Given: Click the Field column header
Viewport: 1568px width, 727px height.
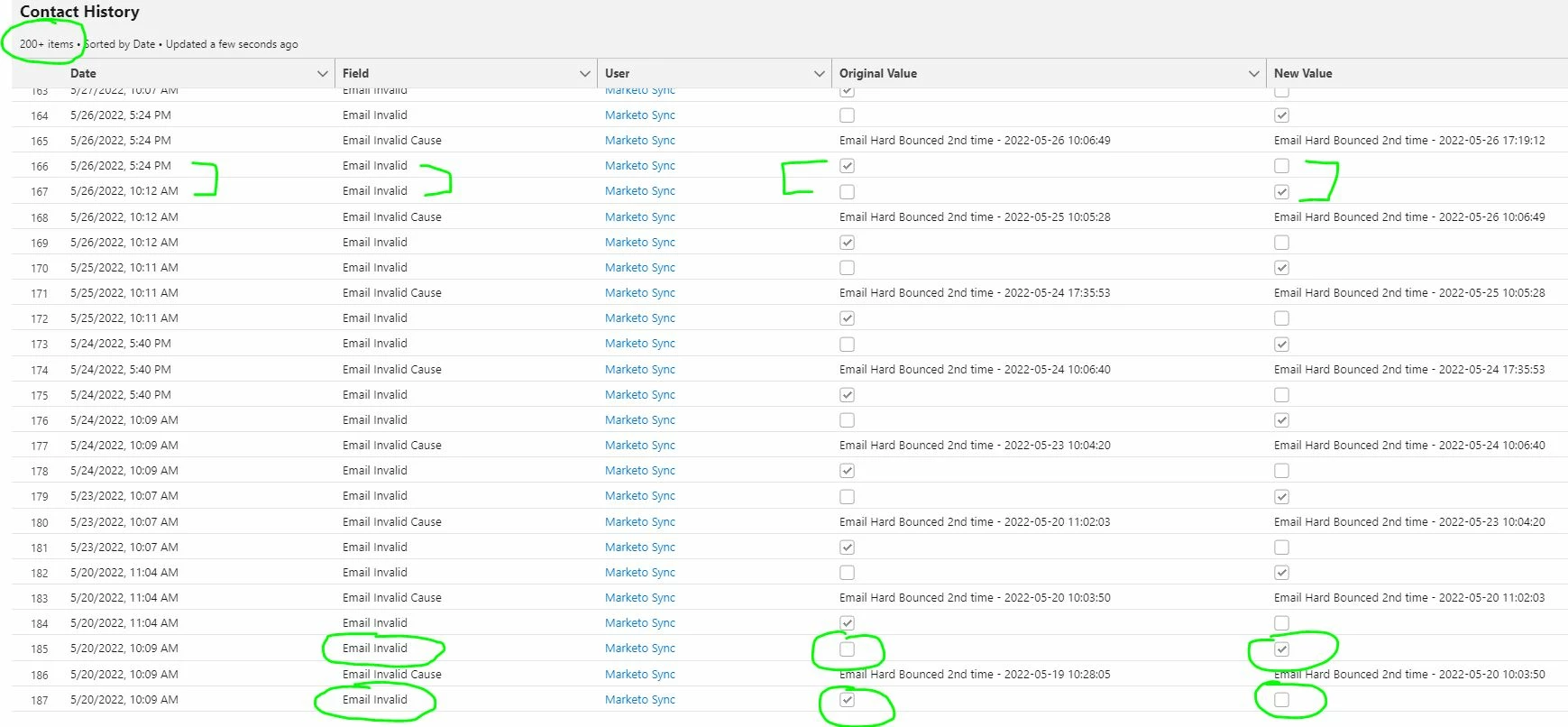Looking at the screenshot, I should click(x=355, y=73).
